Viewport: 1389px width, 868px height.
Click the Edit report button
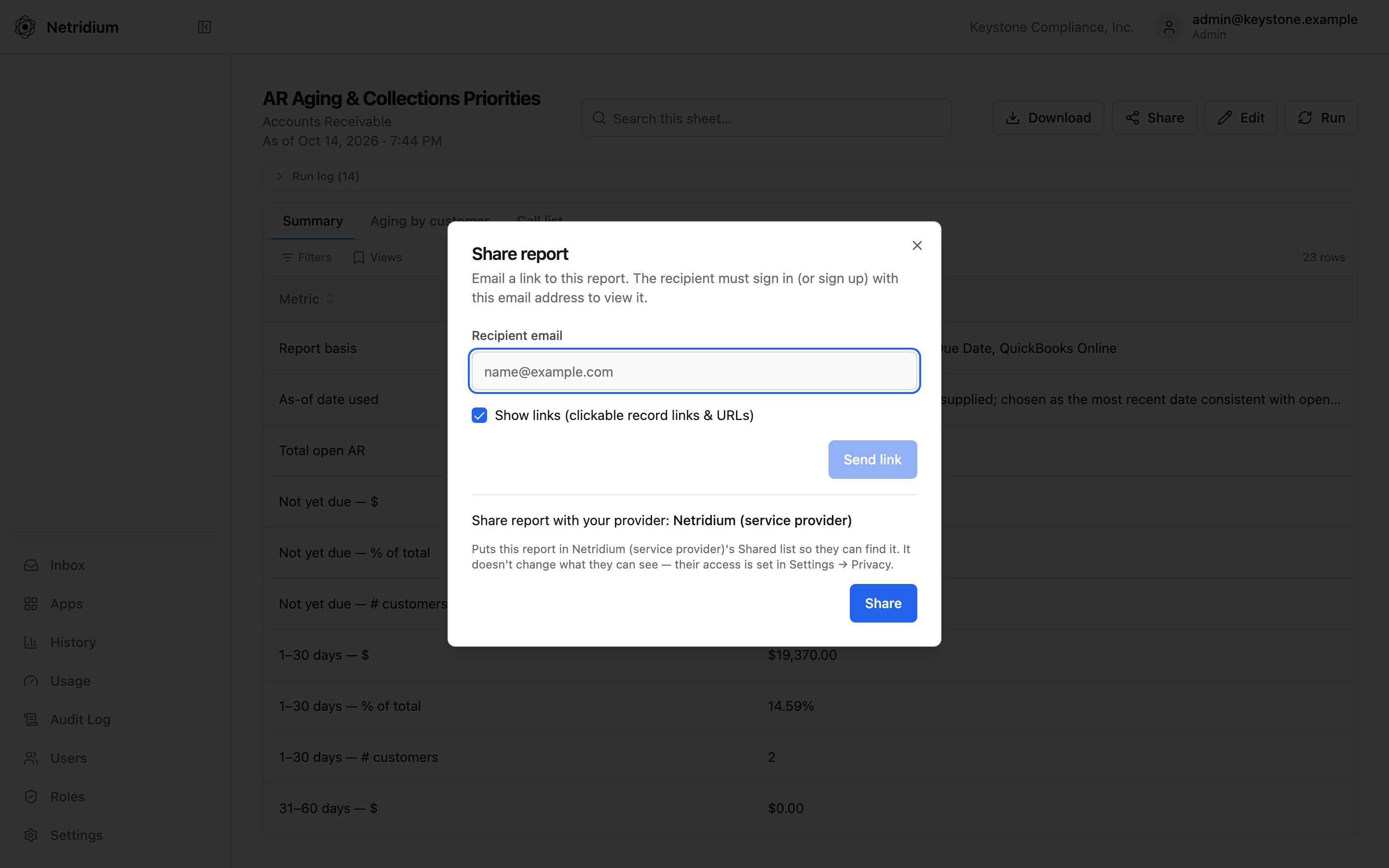[x=1240, y=118]
